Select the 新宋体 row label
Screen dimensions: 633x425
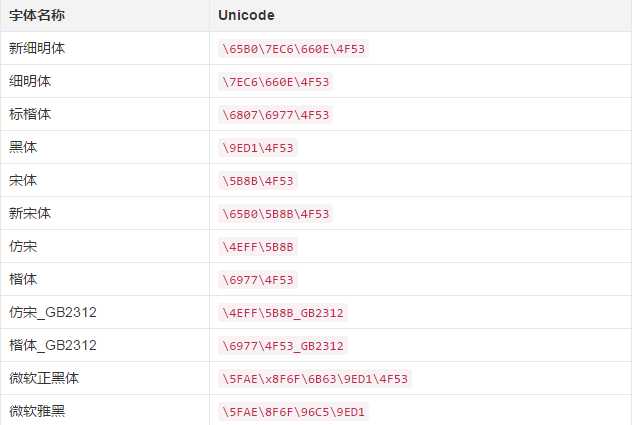[x=30, y=214]
